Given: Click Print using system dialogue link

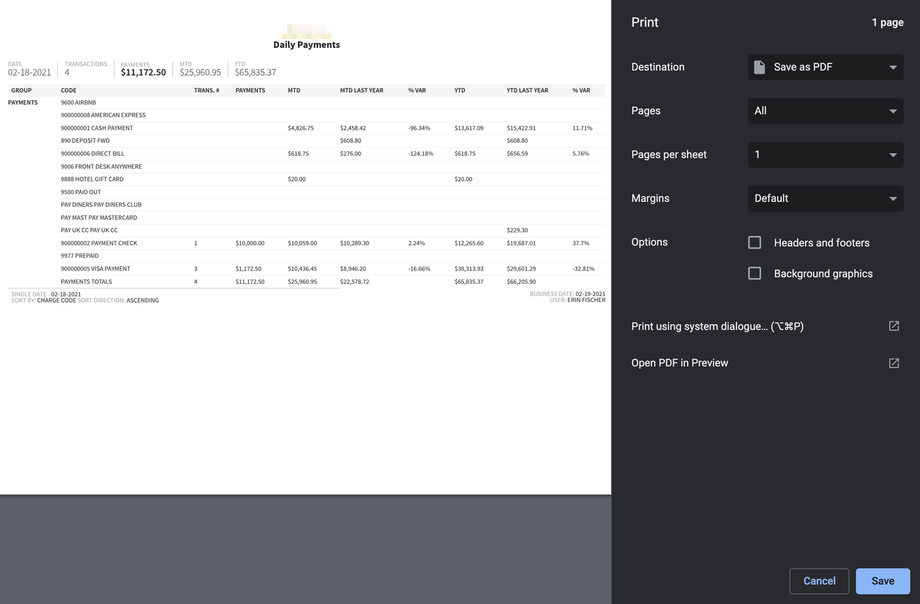Looking at the screenshot, I should [717, 326].
